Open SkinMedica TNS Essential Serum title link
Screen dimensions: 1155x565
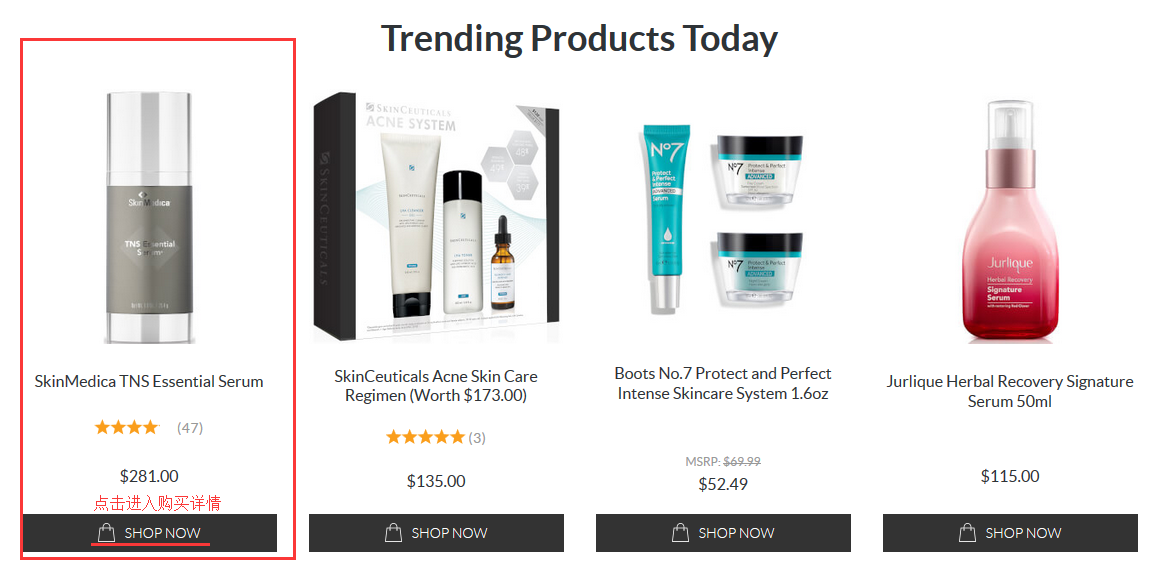(149, 382)
